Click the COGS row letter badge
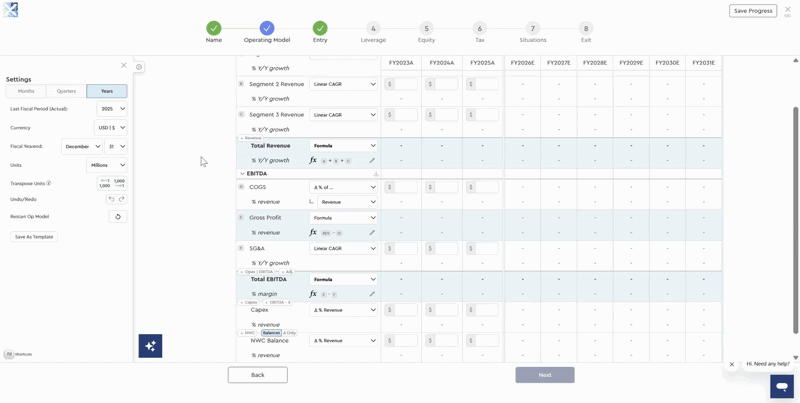Screen dimensions: 800x403 click(x=241, y=187)
